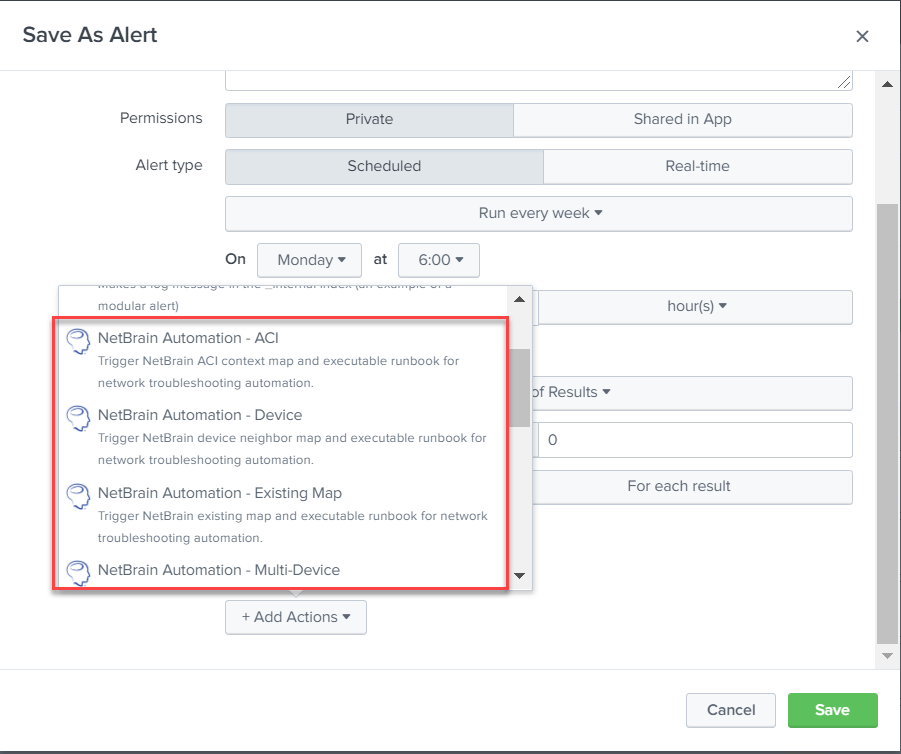Click the NetBrain Automation - Multi-Device icon
This screenshot has height=754, width=901.
tap(78, 572)
